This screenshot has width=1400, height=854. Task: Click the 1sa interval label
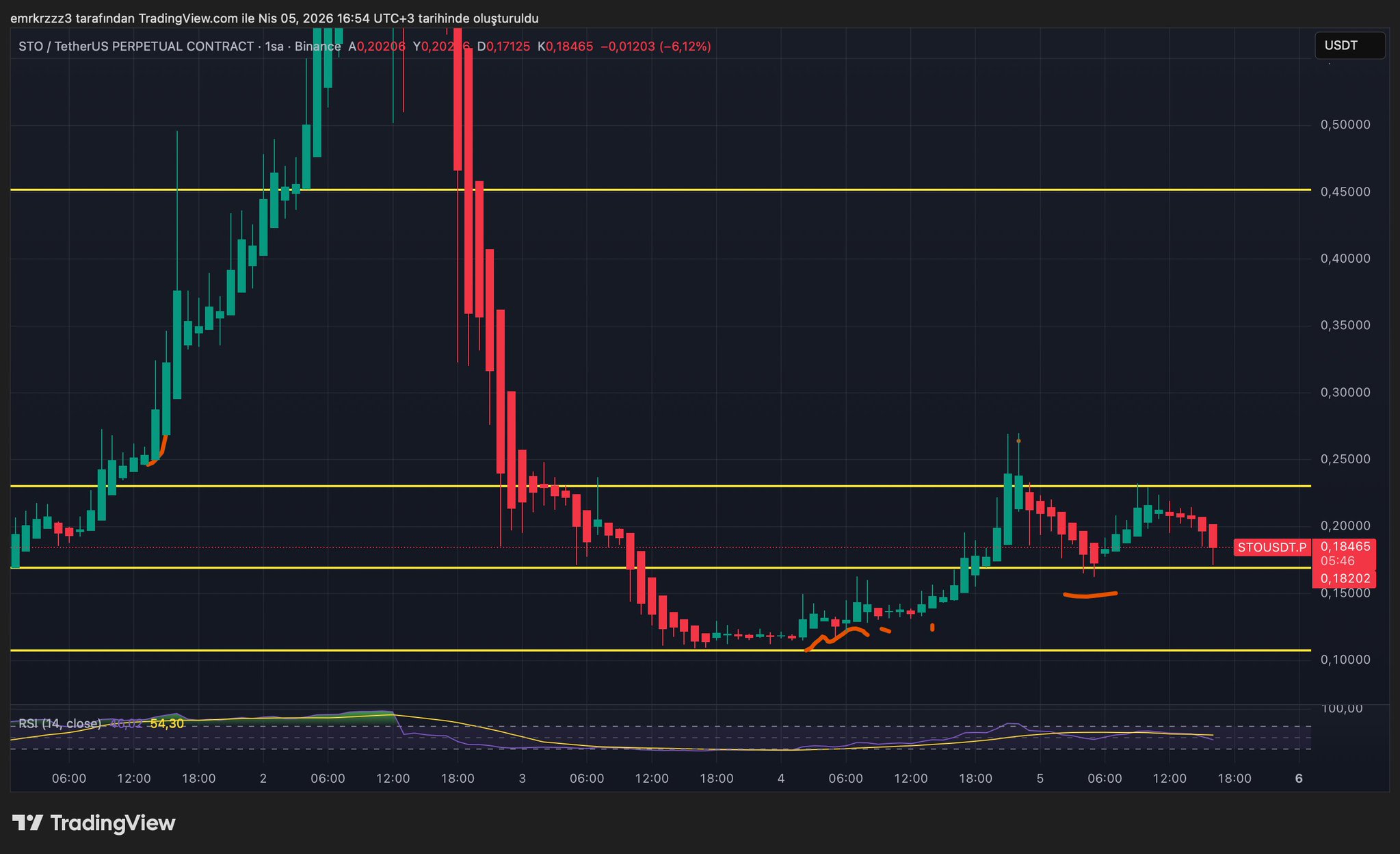pos(274,47)
